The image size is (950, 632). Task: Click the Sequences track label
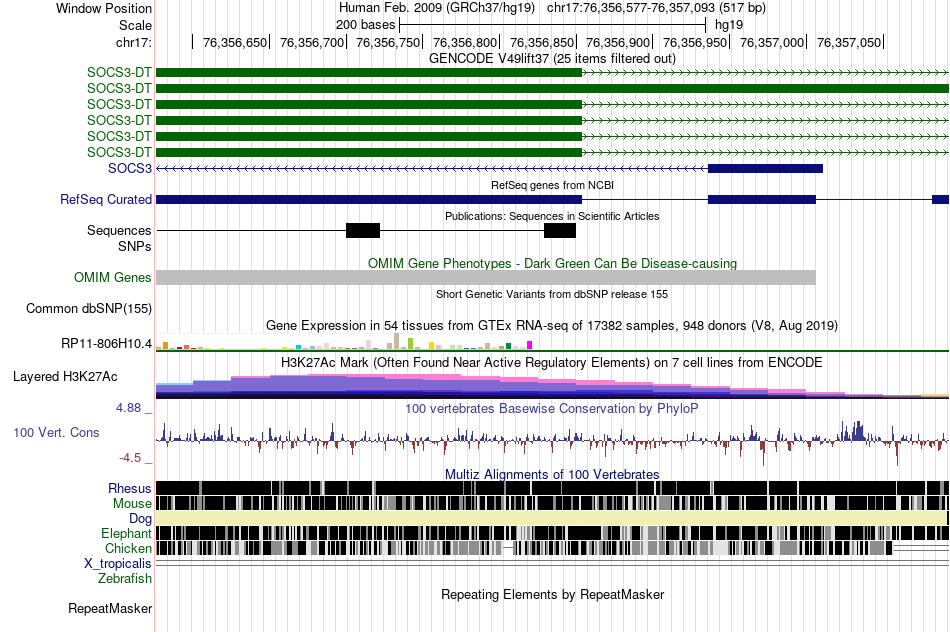point(119,230)
